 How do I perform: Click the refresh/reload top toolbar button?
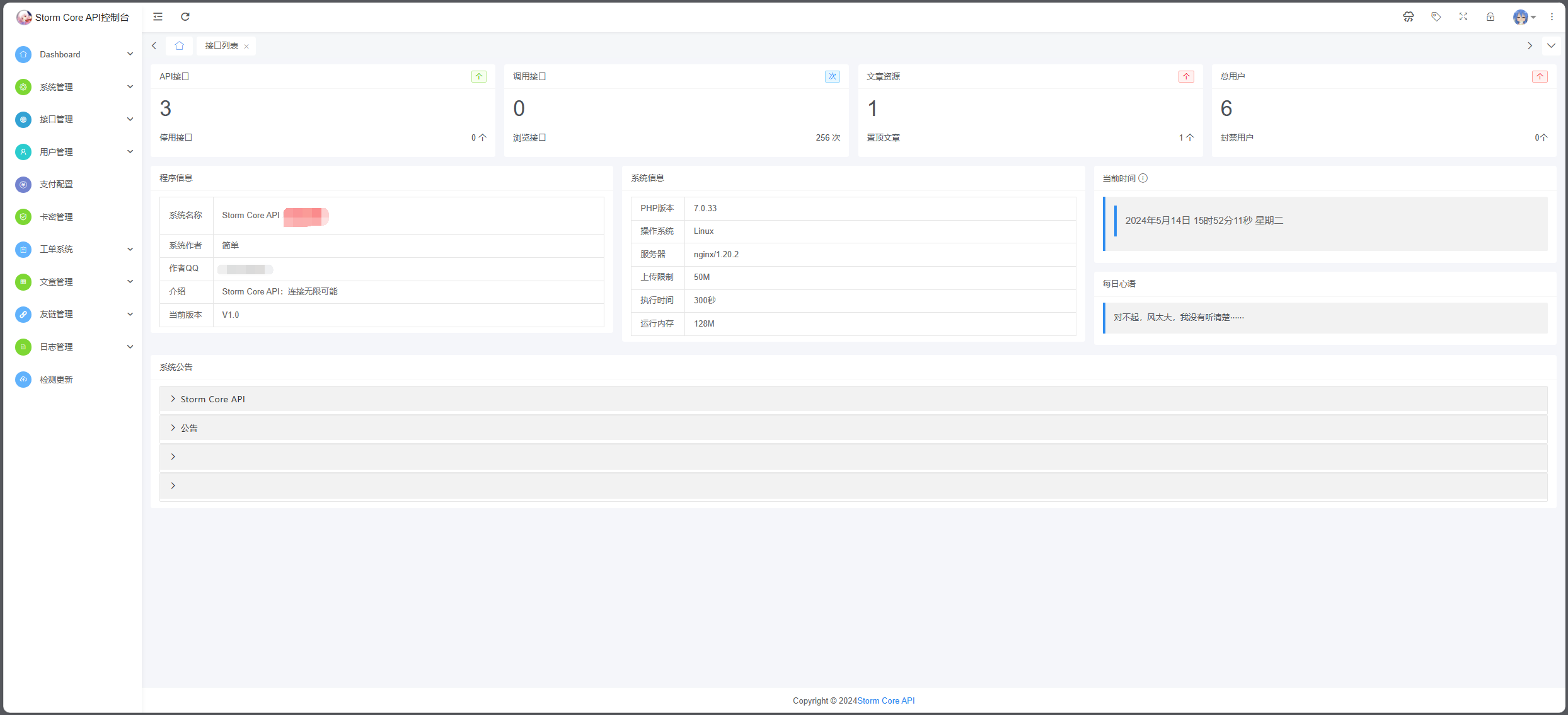click(185, 17)
